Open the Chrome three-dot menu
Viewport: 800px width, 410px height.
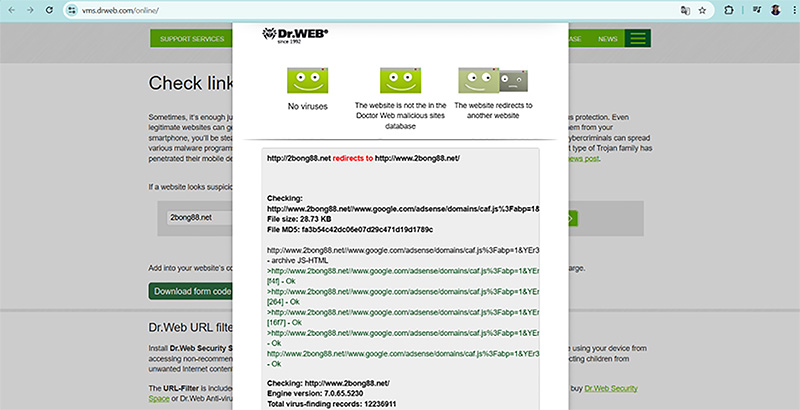point(793,10)
